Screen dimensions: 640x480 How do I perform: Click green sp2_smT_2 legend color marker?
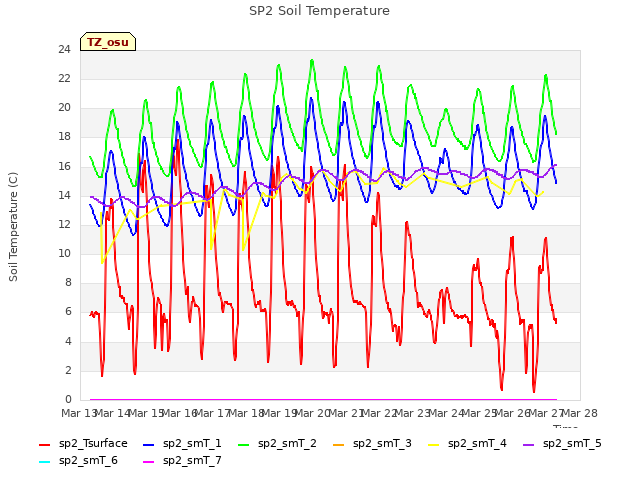[244, 444]
